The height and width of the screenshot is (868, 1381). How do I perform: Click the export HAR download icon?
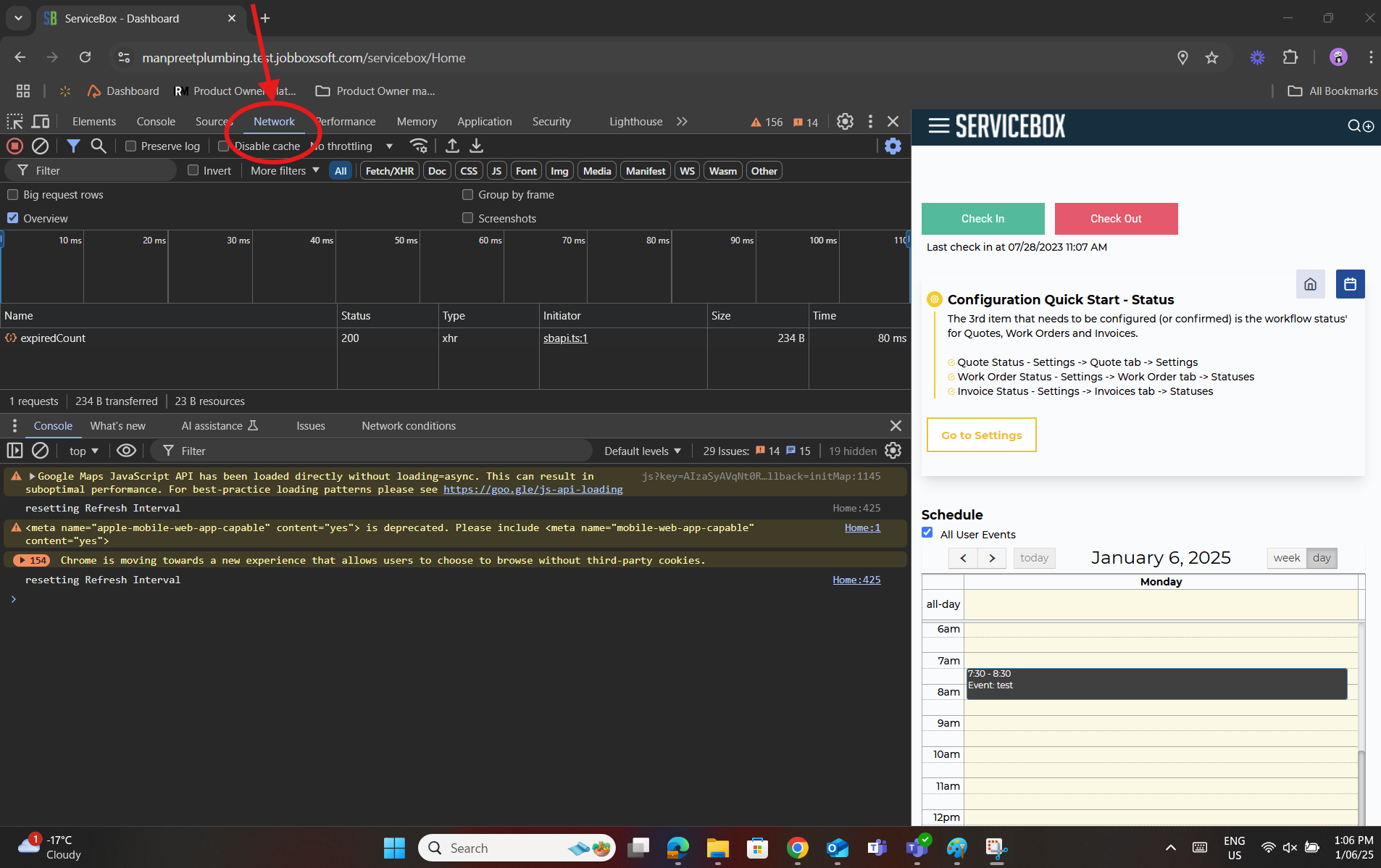pyautogui.click(x=476, y=146)
